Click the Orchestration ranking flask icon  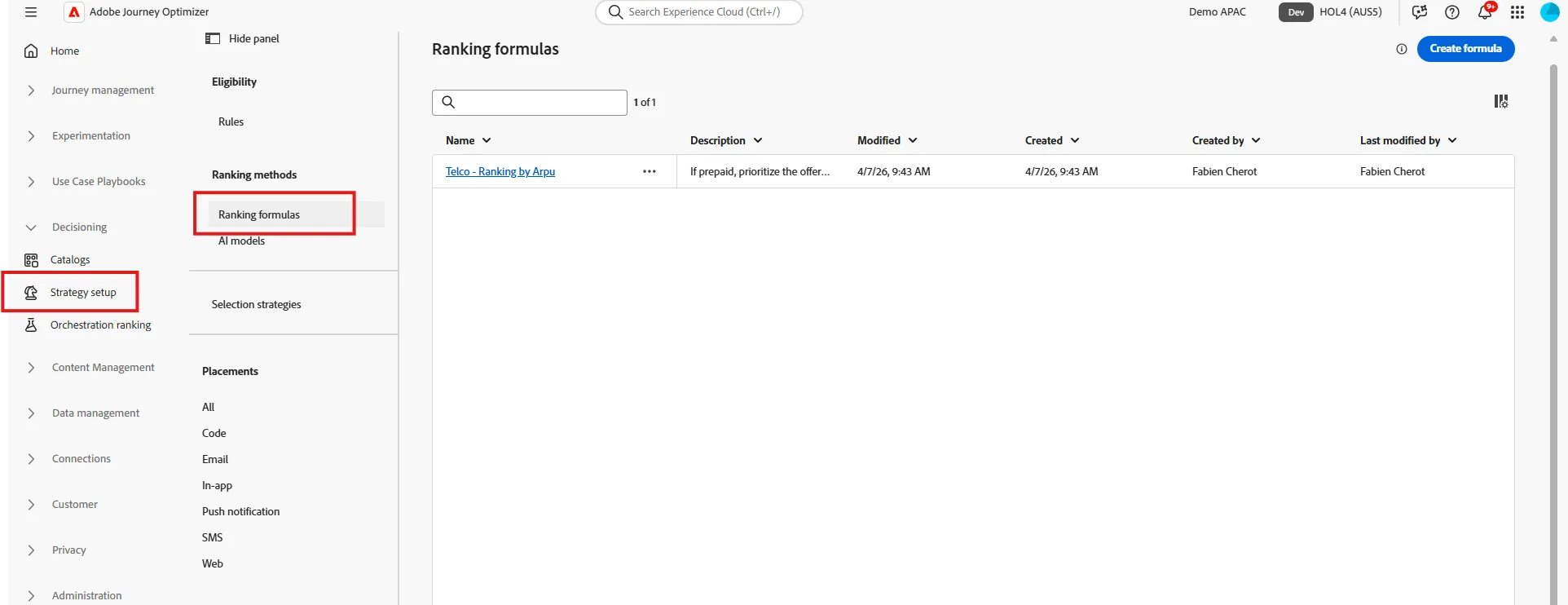tap(31, 325)
